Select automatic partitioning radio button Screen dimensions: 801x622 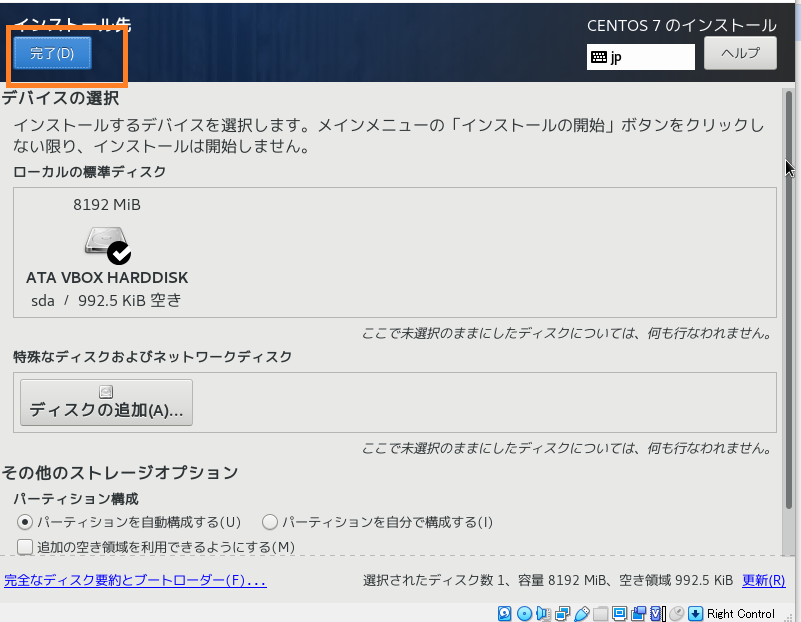click(x=25, y=522)
